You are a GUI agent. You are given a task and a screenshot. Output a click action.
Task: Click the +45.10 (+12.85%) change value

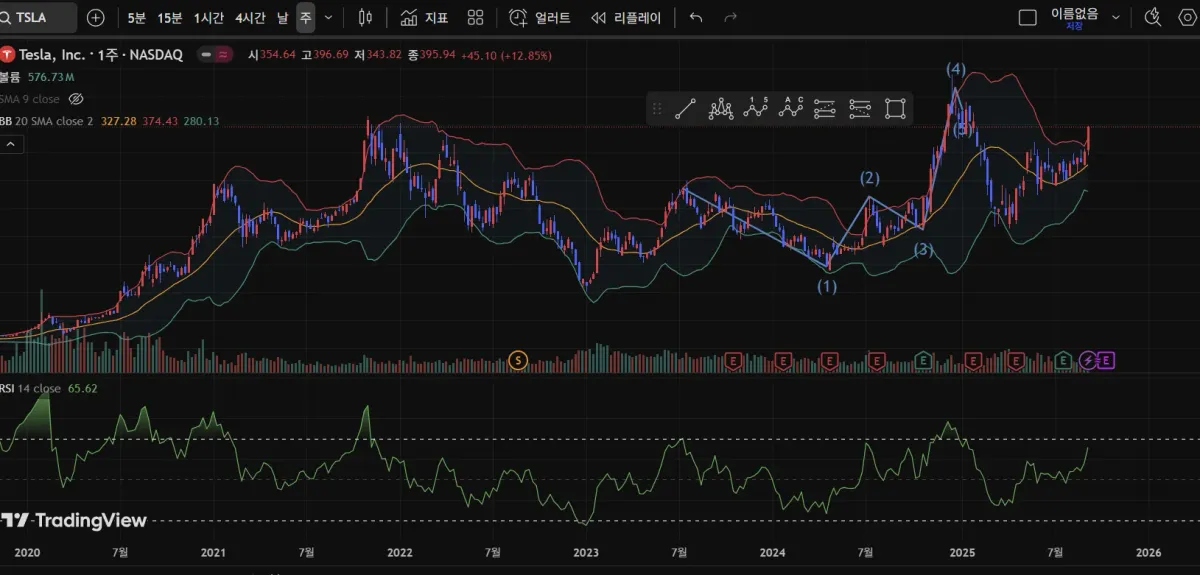coord(506,55)
